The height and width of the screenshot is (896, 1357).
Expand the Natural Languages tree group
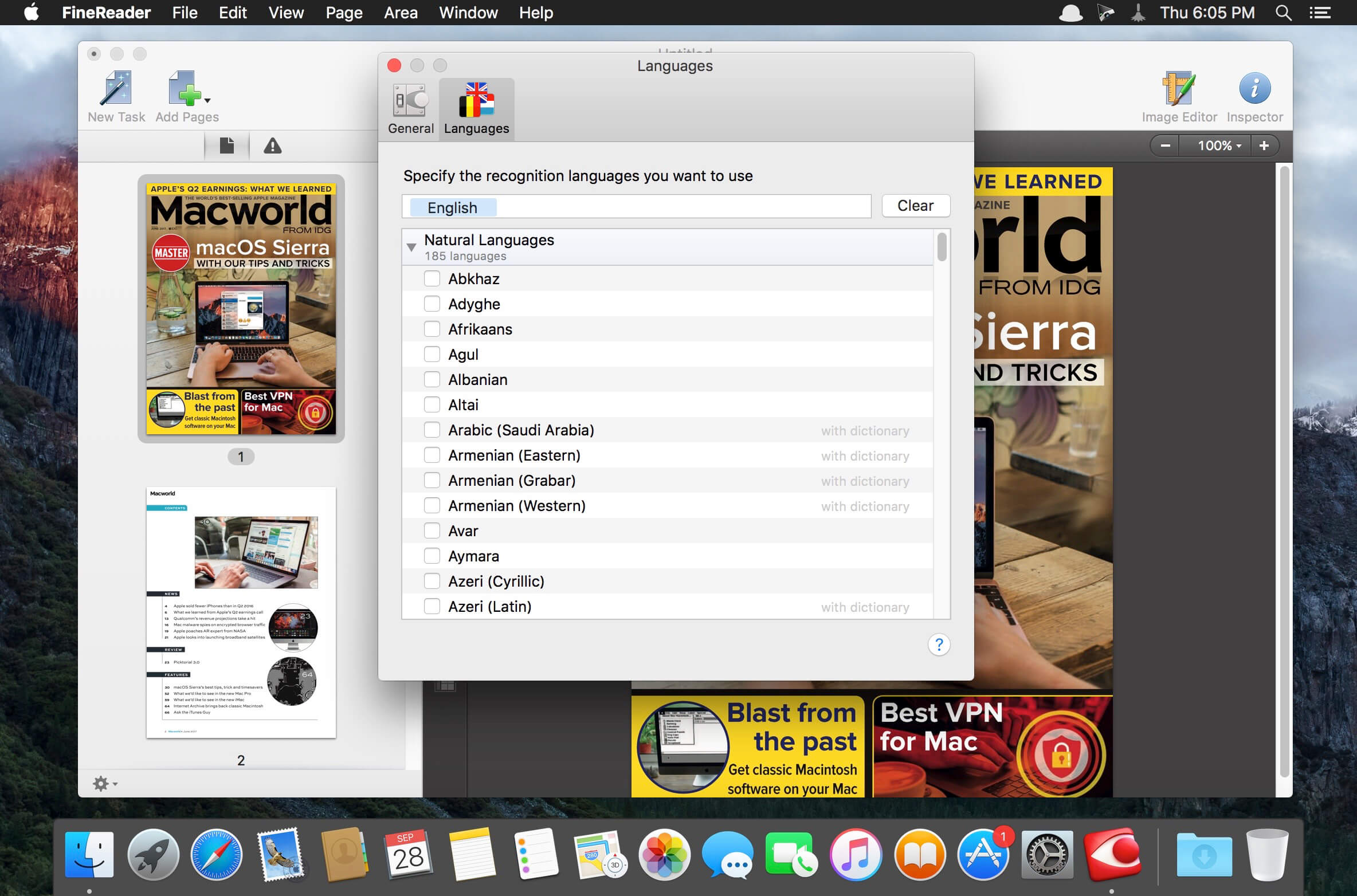tap(412, 245)
